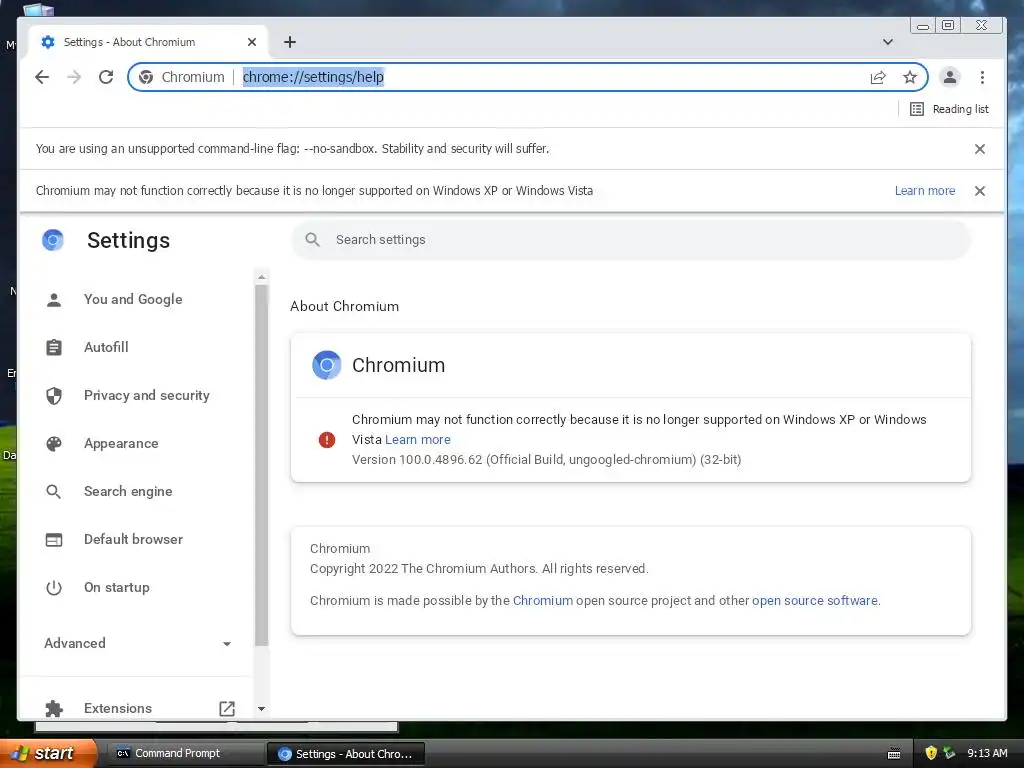Click the shield icon beside Privacy and security

pos(54,396)
